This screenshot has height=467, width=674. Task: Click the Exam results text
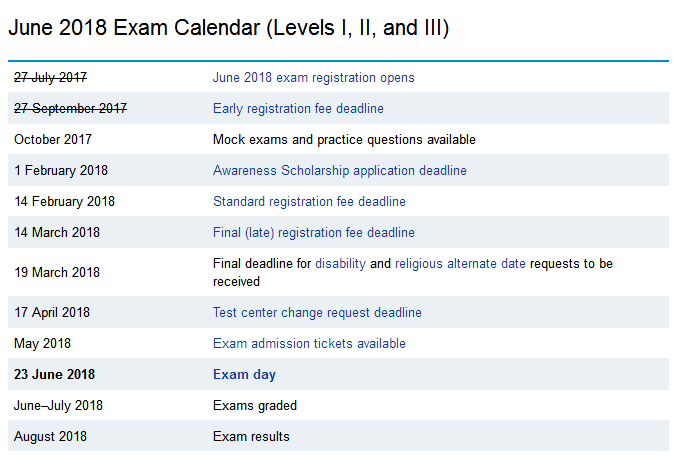(x=251, y=436)
